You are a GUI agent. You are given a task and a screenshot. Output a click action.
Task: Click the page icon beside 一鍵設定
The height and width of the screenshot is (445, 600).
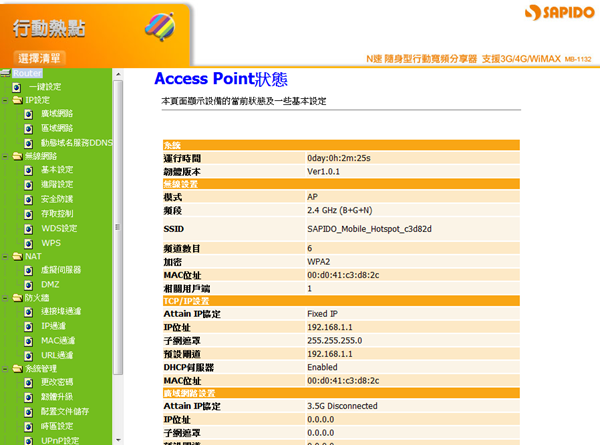(16, 87)
